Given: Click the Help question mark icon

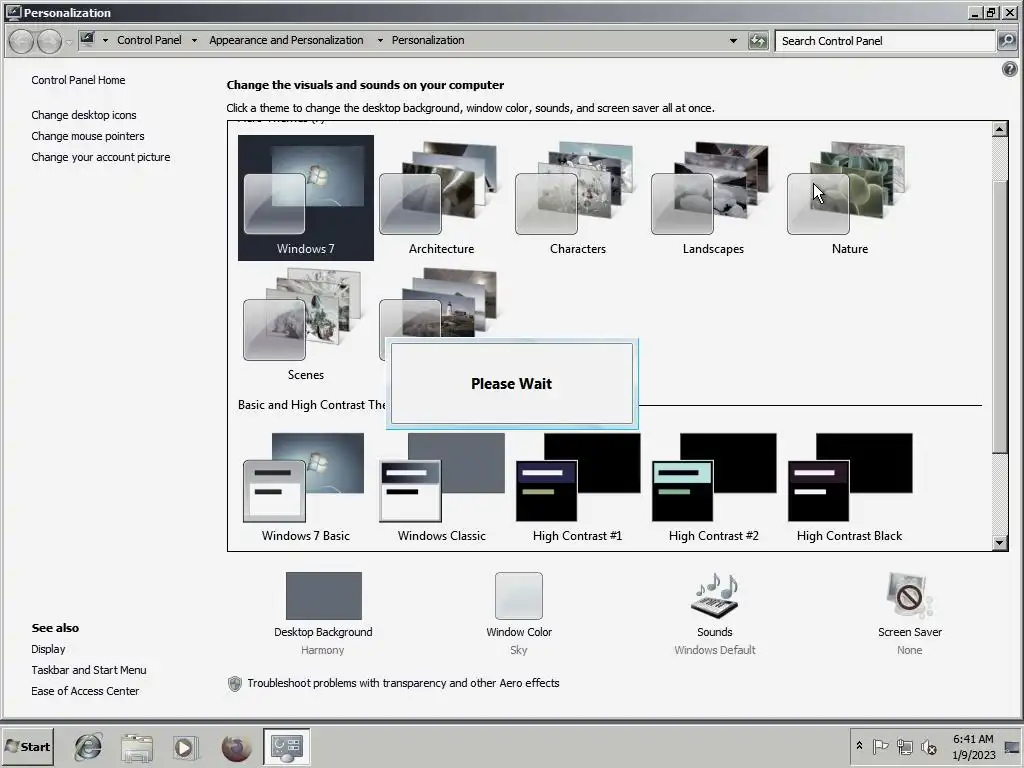Looking at the screenshot, I should pos(1009,69).
